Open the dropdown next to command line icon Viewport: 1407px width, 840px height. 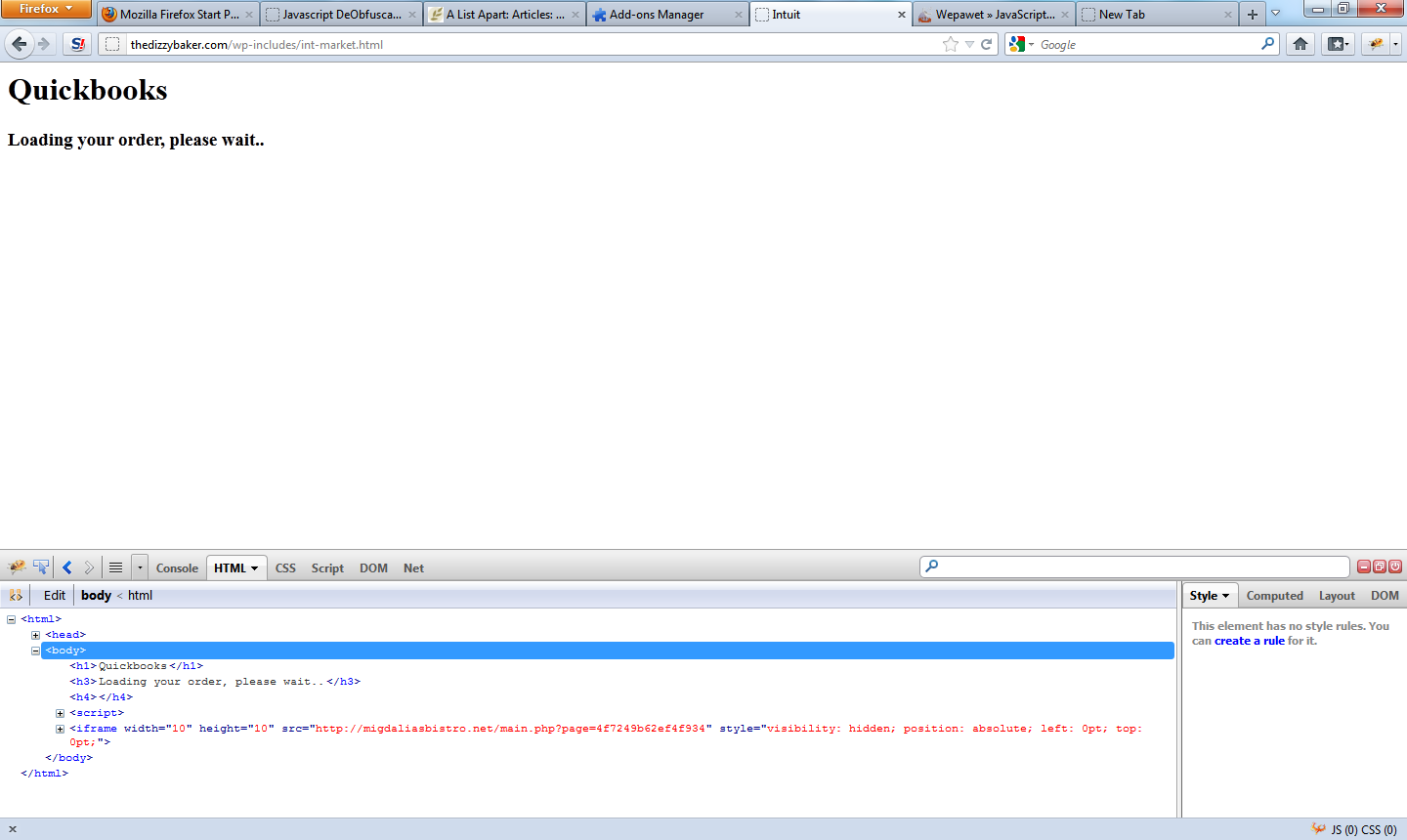[140, 567]
